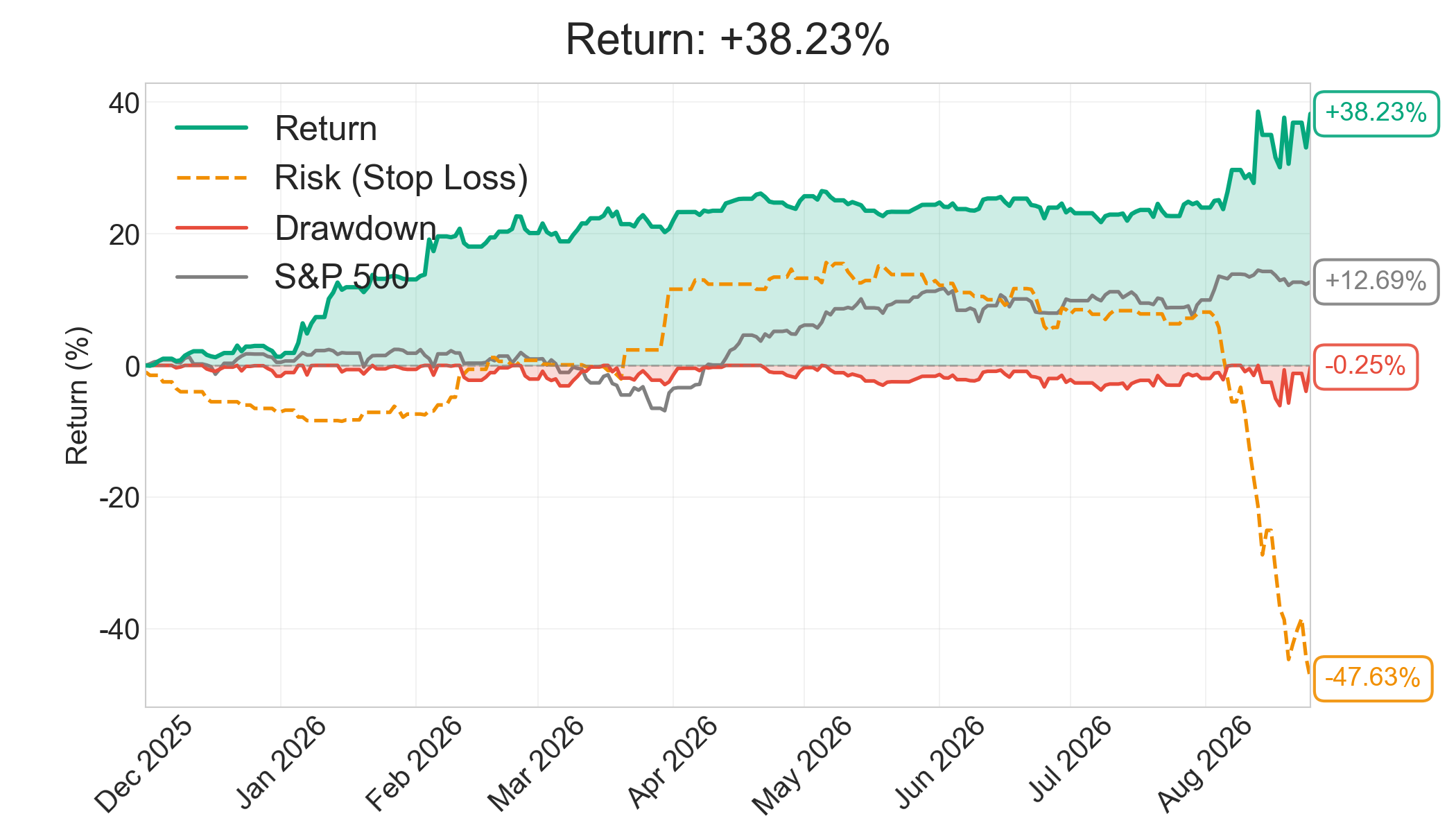Click the Dec 2025 axis label
The width and height of the screenshot is (1456, 832).
[144, 765]
